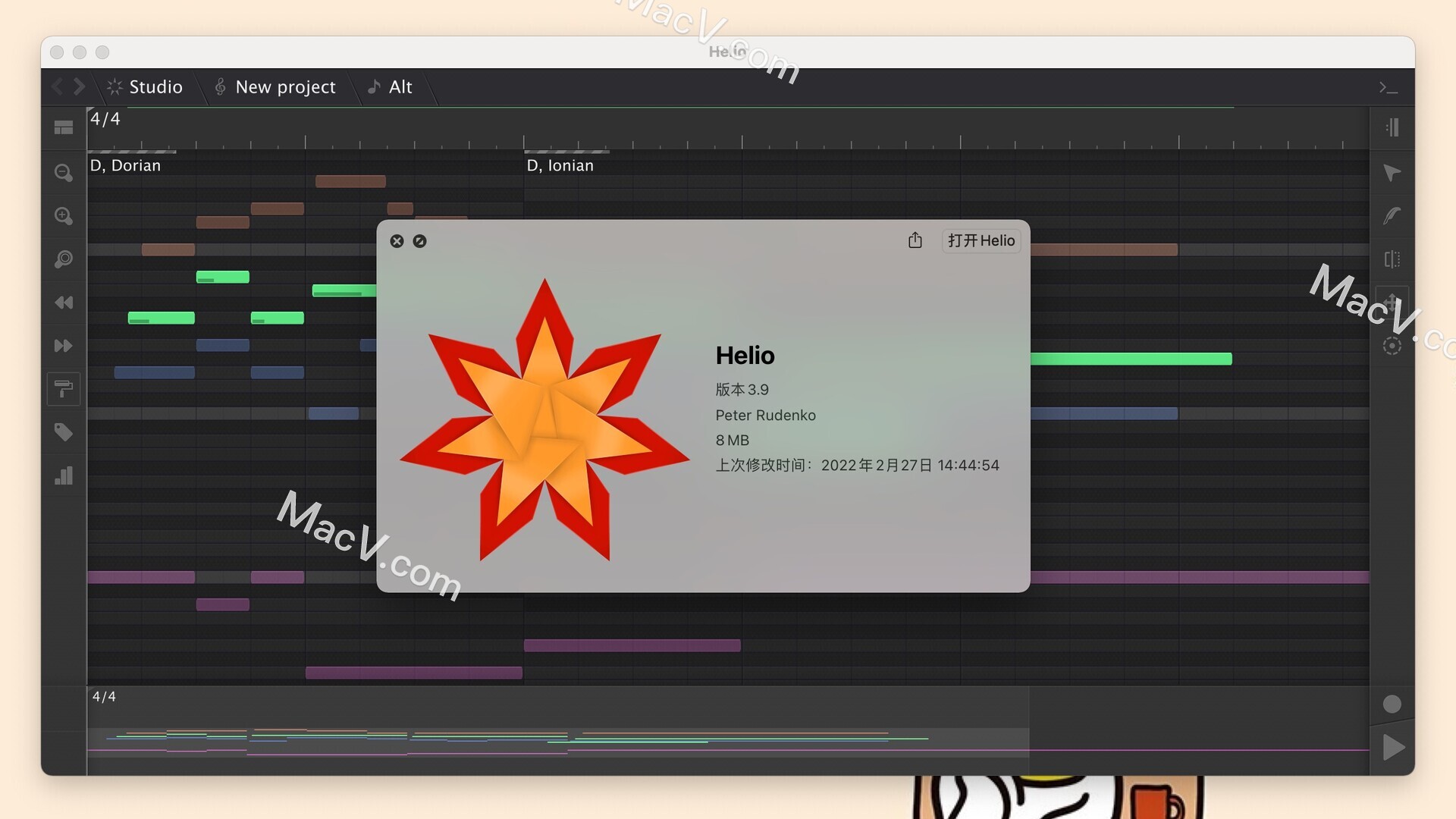Switch to pattern view via sidebar icon

(x=64, y=127)
